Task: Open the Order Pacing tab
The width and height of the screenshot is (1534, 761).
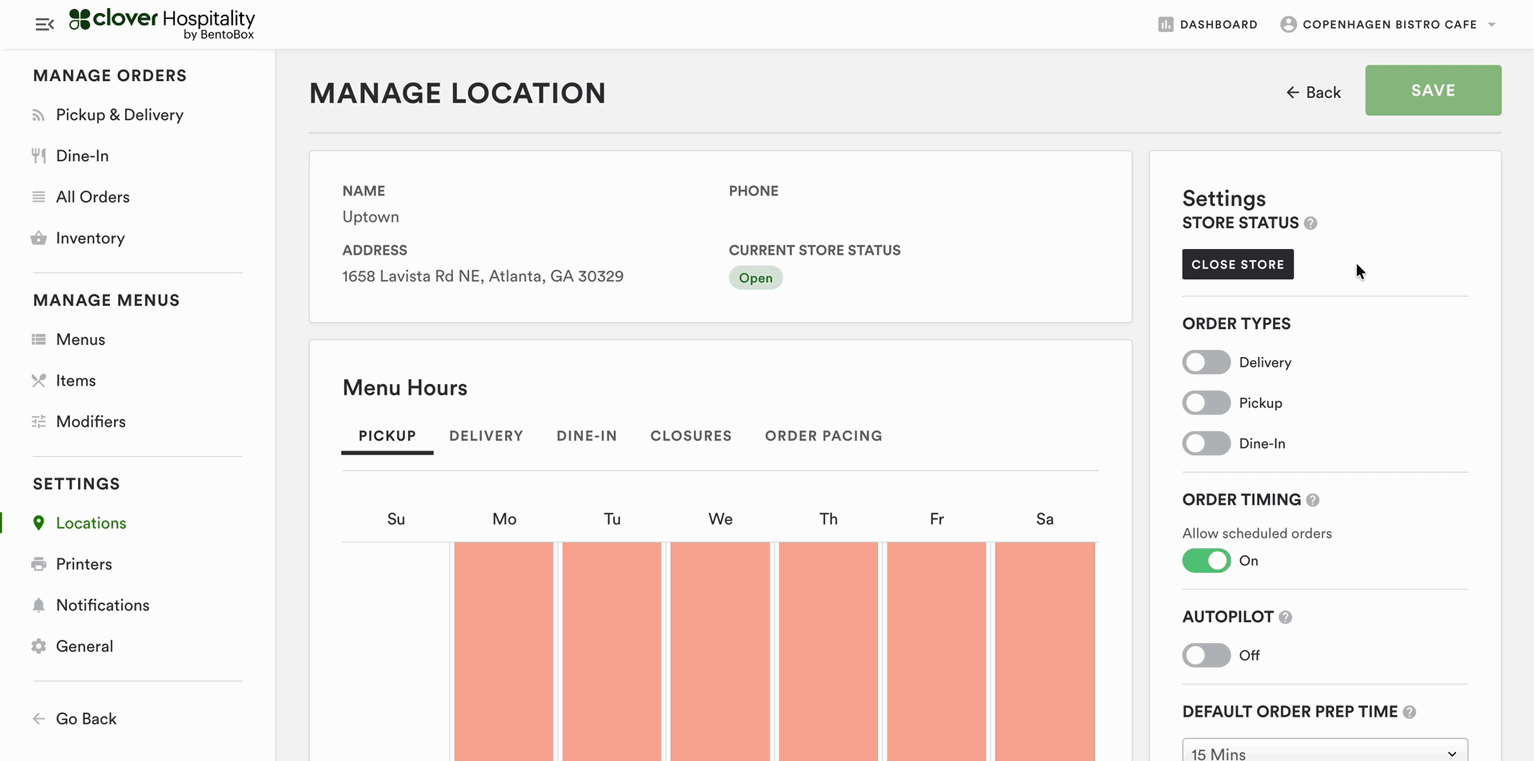Action: (x=823, y=436)
